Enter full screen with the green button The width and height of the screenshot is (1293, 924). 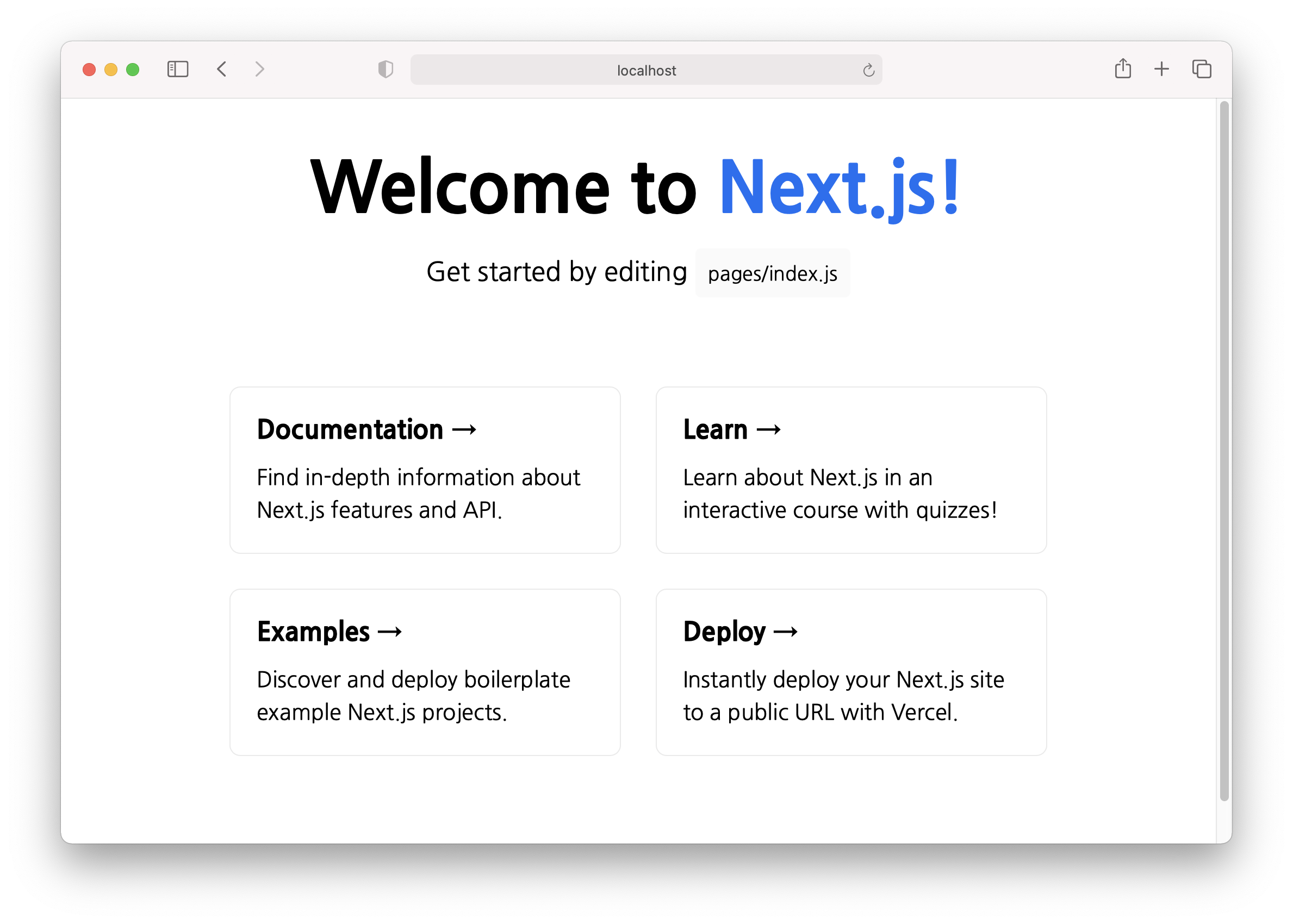133,70
